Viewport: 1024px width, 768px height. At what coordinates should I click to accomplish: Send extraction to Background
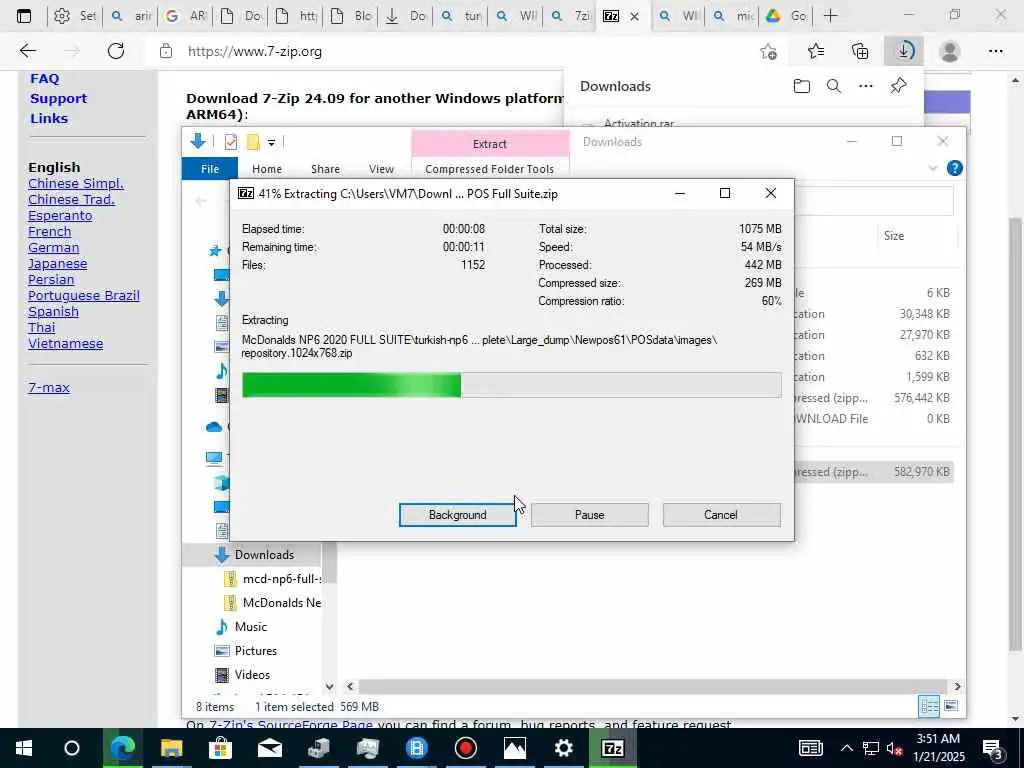tap(458, 515)
